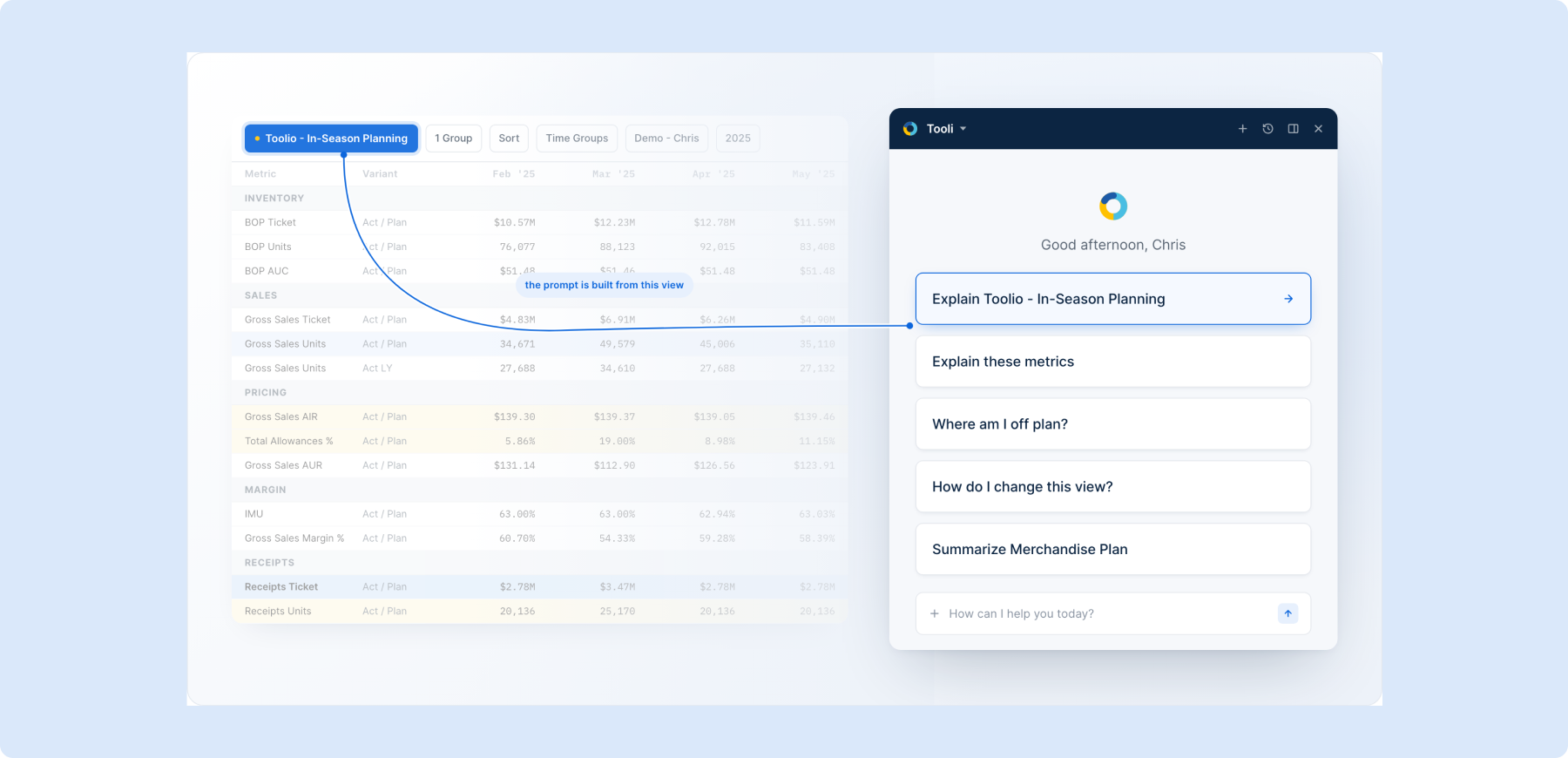Click the 76,077 BOP Units cell
1568x758 pixels.
tap(517, 247)
